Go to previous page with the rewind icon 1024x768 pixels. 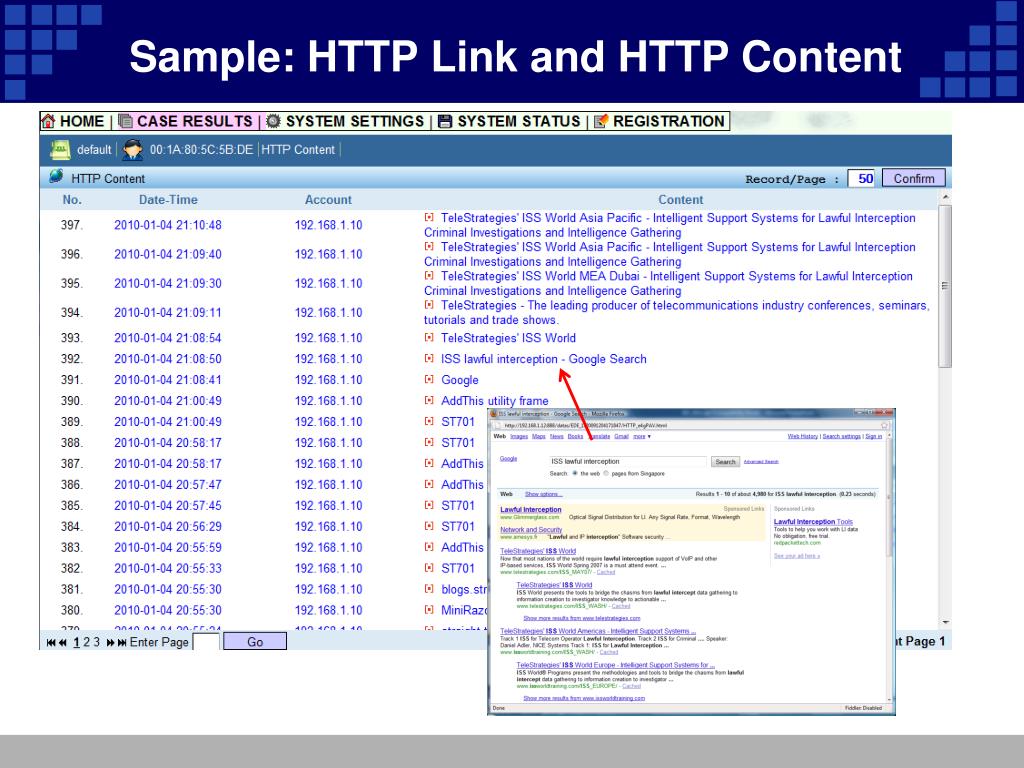(63, 643)
